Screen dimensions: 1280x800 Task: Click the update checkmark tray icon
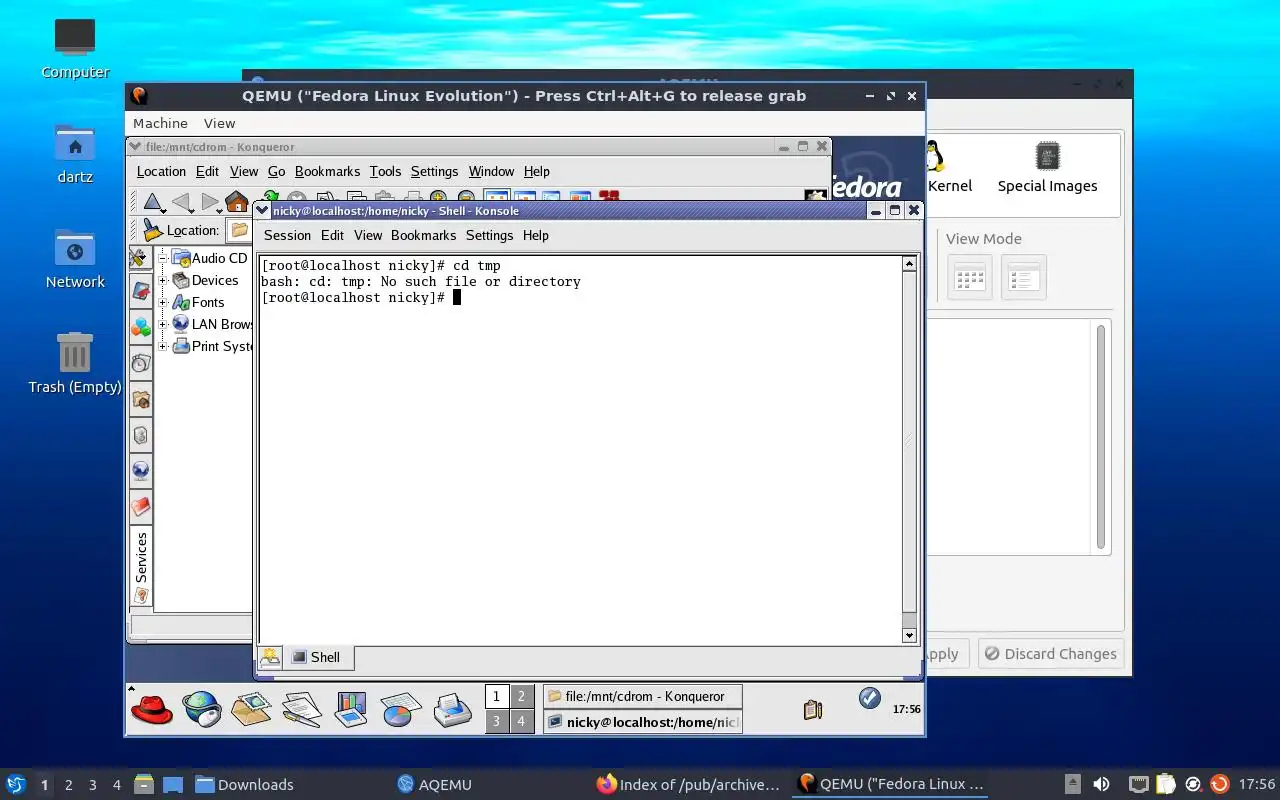click(869, 698)
